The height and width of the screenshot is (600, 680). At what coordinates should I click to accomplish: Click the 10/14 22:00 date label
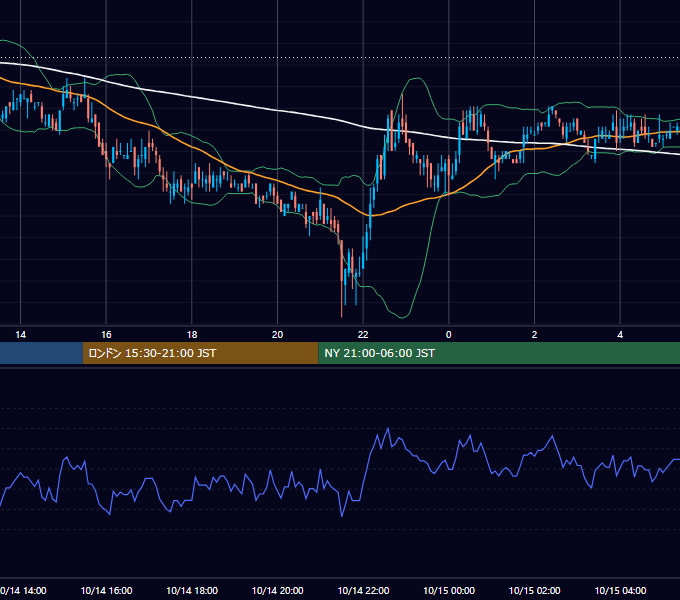(x=363, y=590)
